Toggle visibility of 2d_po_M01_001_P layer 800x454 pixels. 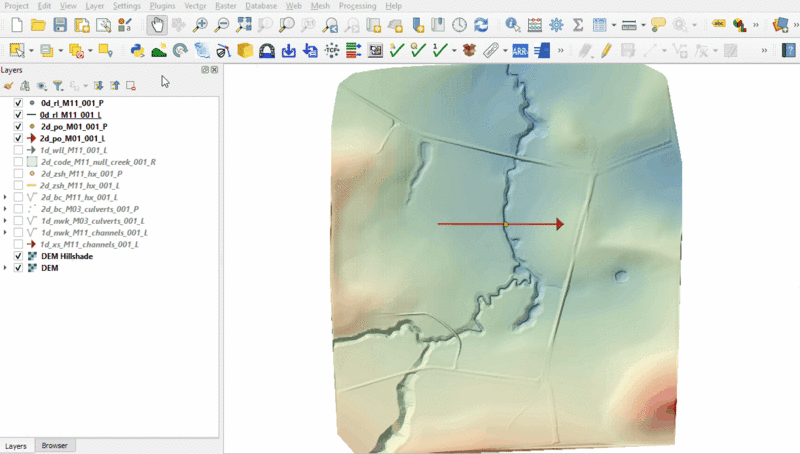18,127
